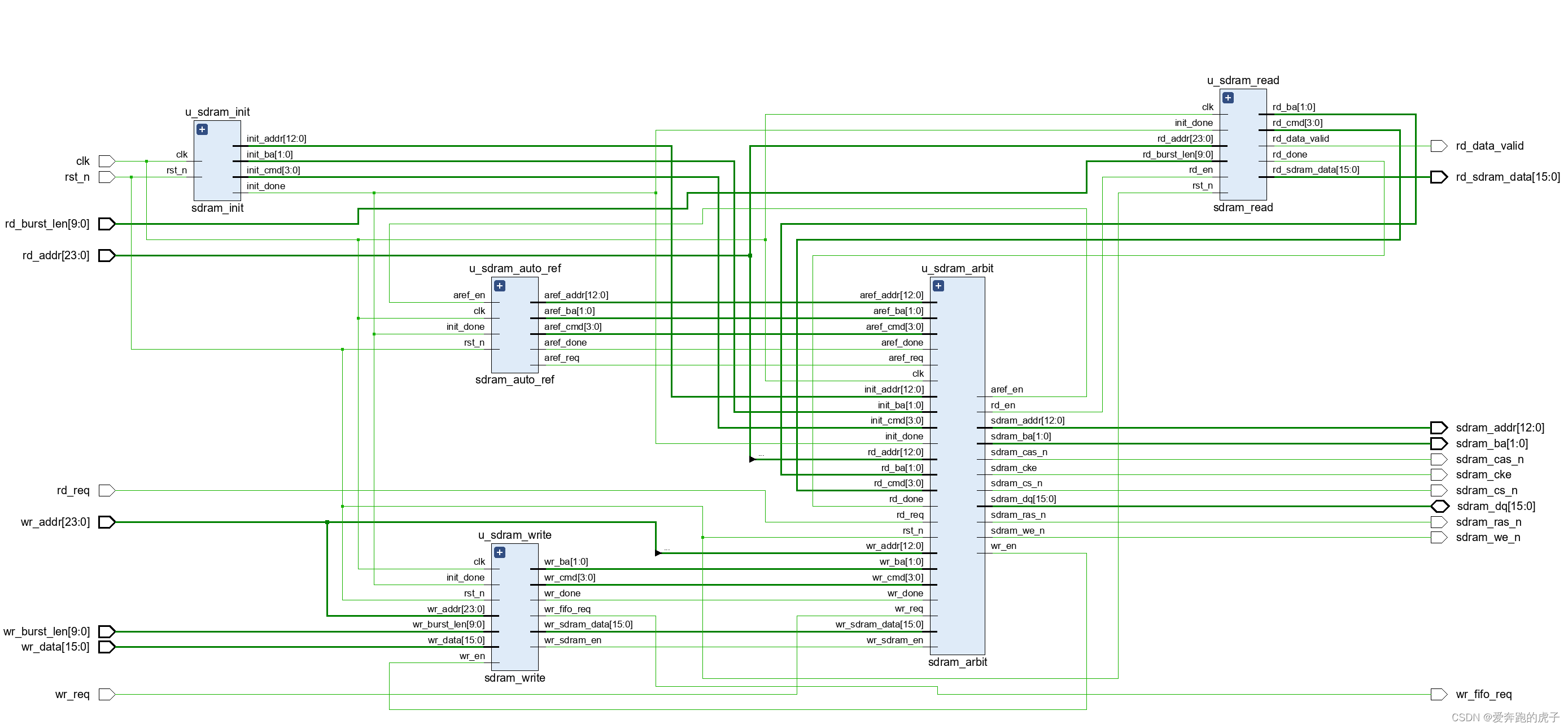Viewport: 1568px width, 728px height.
Task: Click the u_sdram_init instance name
Action: 217,112
